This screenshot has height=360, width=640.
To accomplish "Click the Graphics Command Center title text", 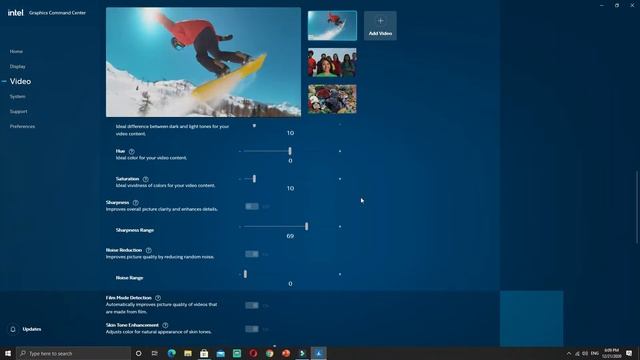I will (58, 13).
